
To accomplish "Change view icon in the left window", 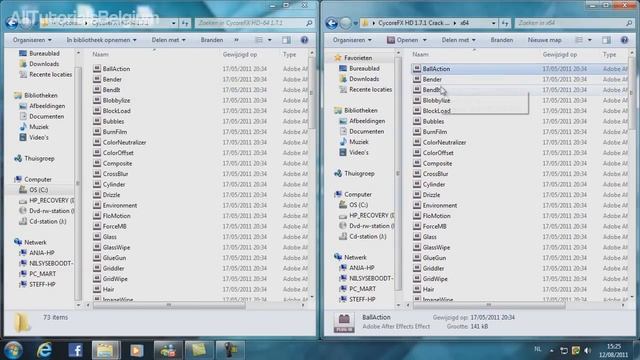I will tap(259, 40).
